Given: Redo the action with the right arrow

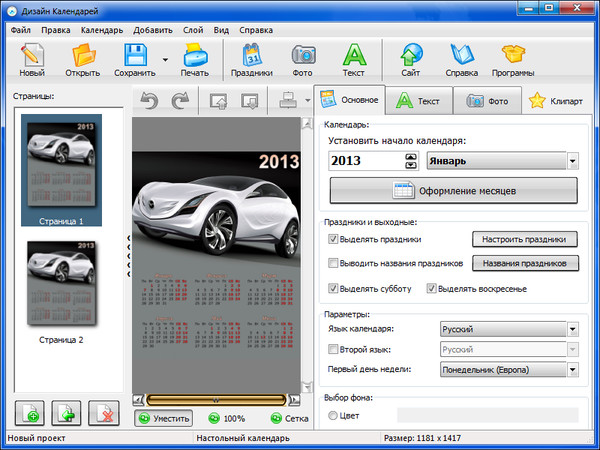Looking at the screenshot, I should click(181, 101).
